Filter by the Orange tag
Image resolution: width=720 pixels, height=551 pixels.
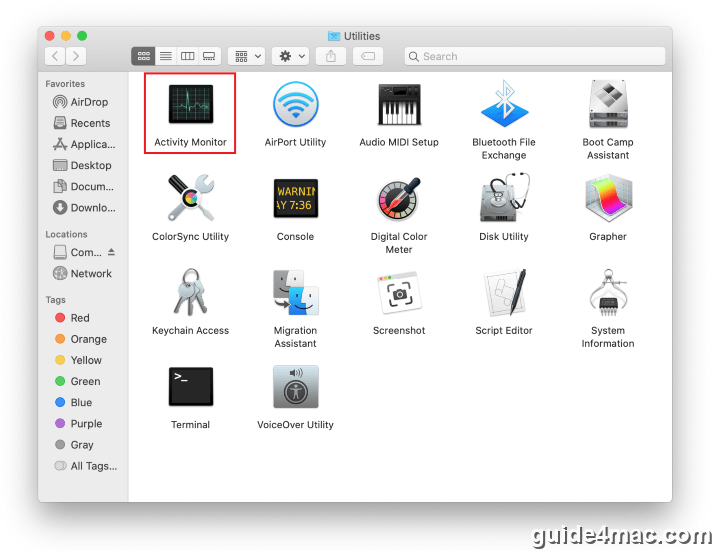coord(81,339)
